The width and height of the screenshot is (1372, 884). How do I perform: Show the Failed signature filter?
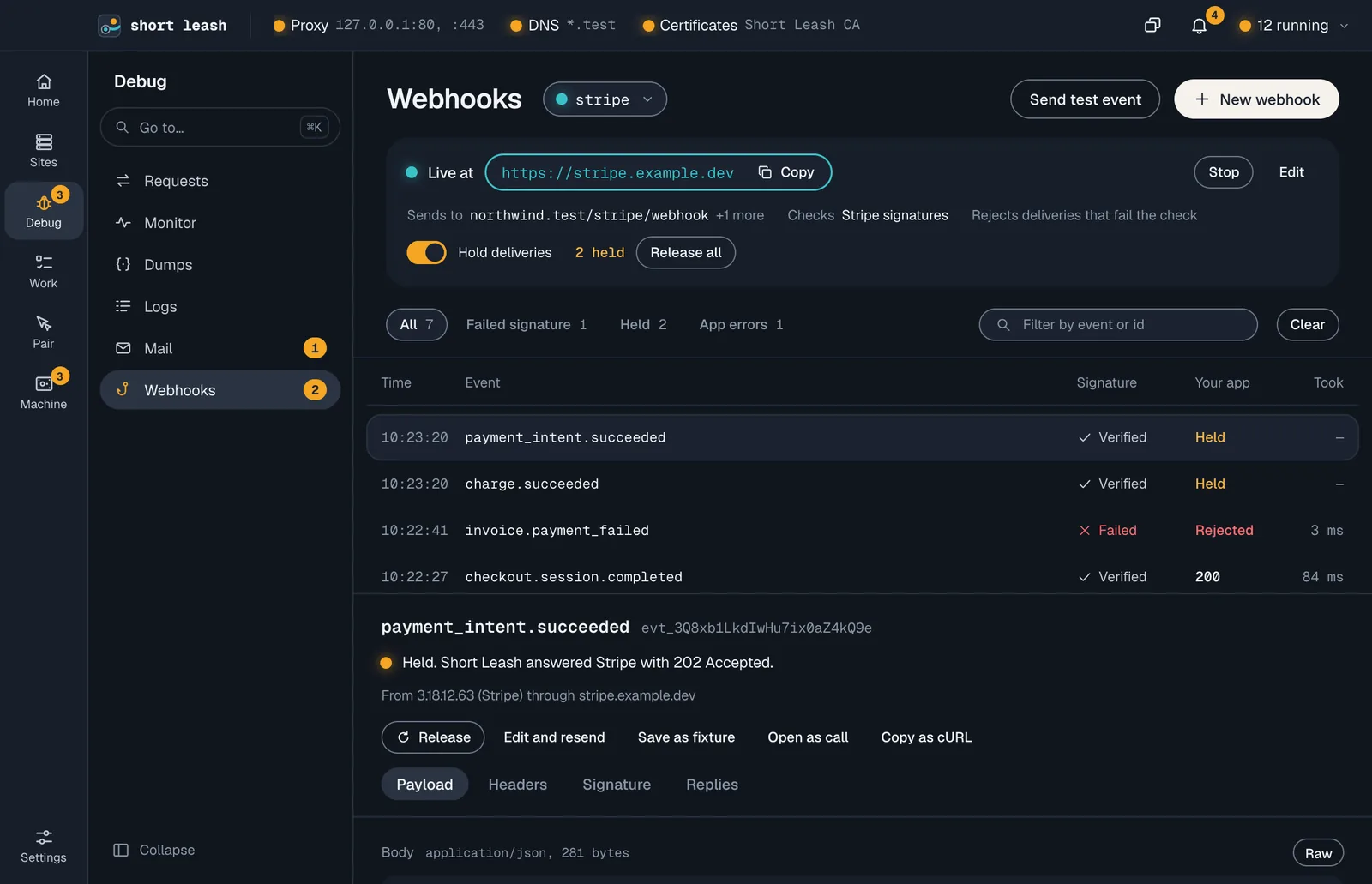pos(527,325)
